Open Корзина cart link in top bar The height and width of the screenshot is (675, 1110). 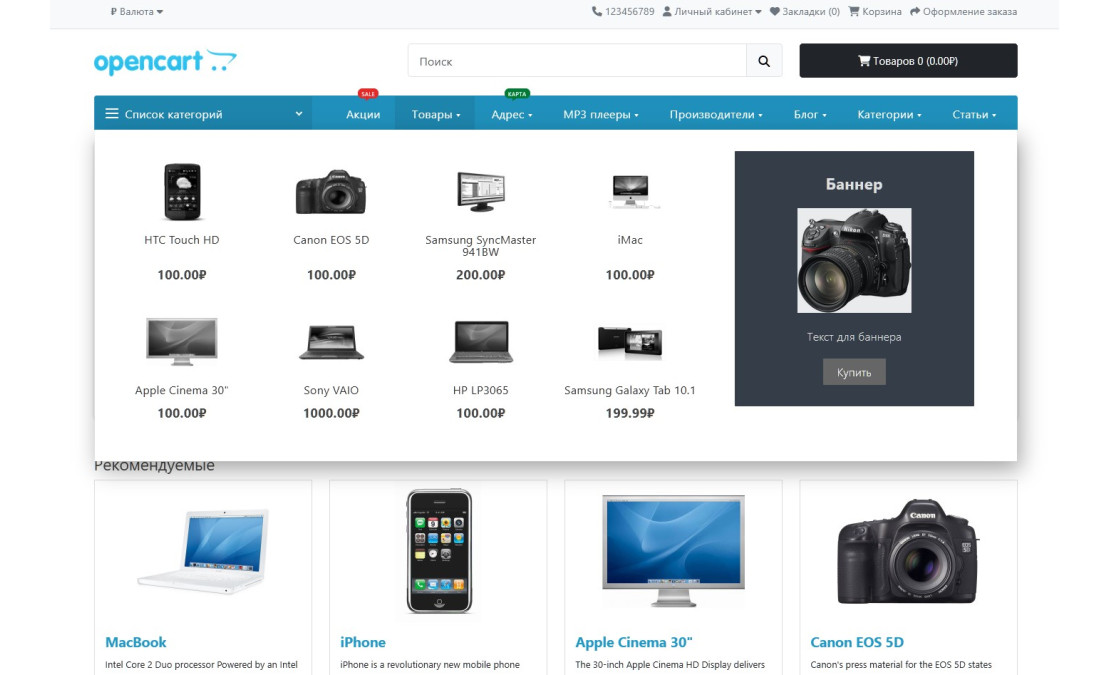[x=875, y=11]
